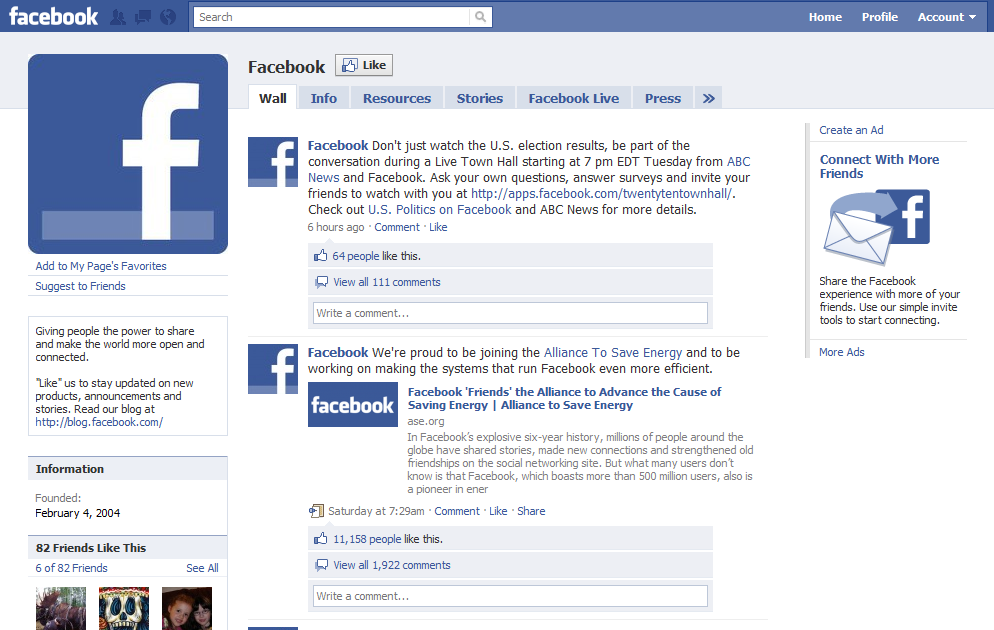
Task: Click See All friends link
Action: point(202,568)
